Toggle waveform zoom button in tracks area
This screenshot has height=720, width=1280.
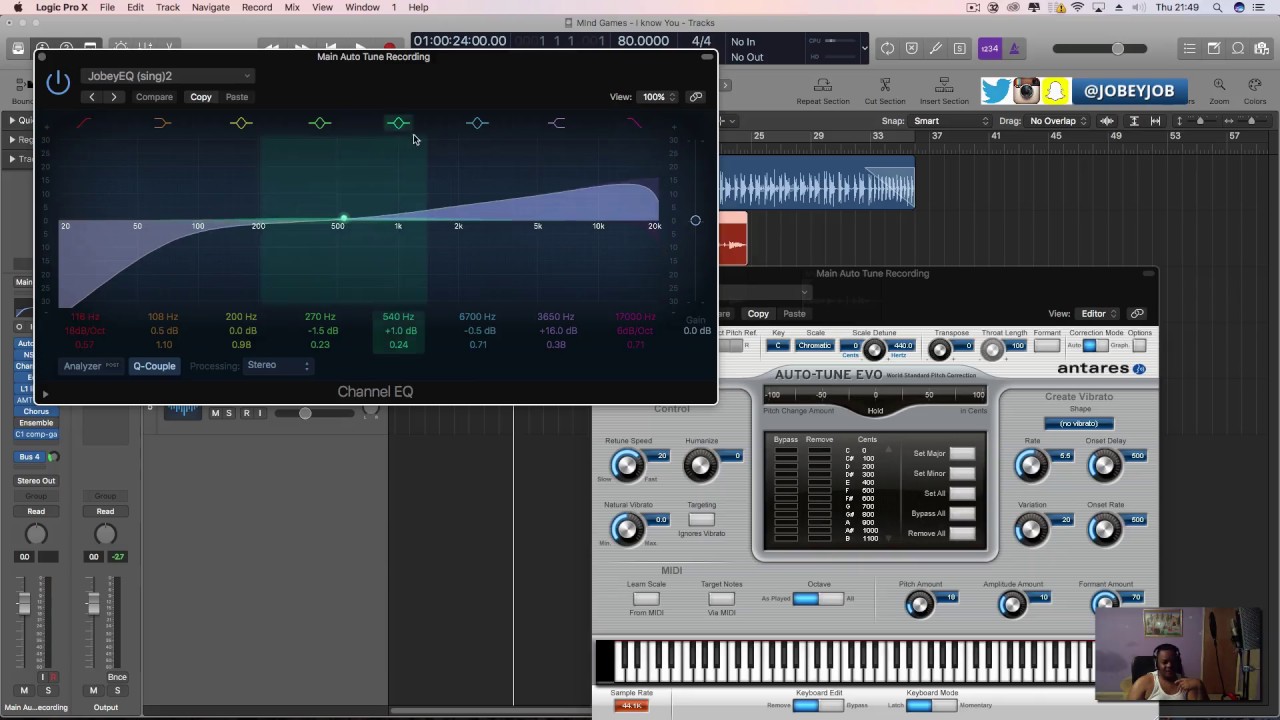point(1107,121)
